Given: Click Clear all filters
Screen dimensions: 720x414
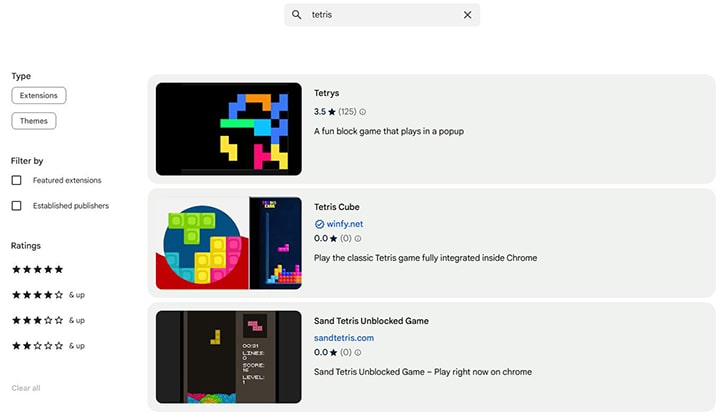Looking at the screenshot, I should [26, 388].
